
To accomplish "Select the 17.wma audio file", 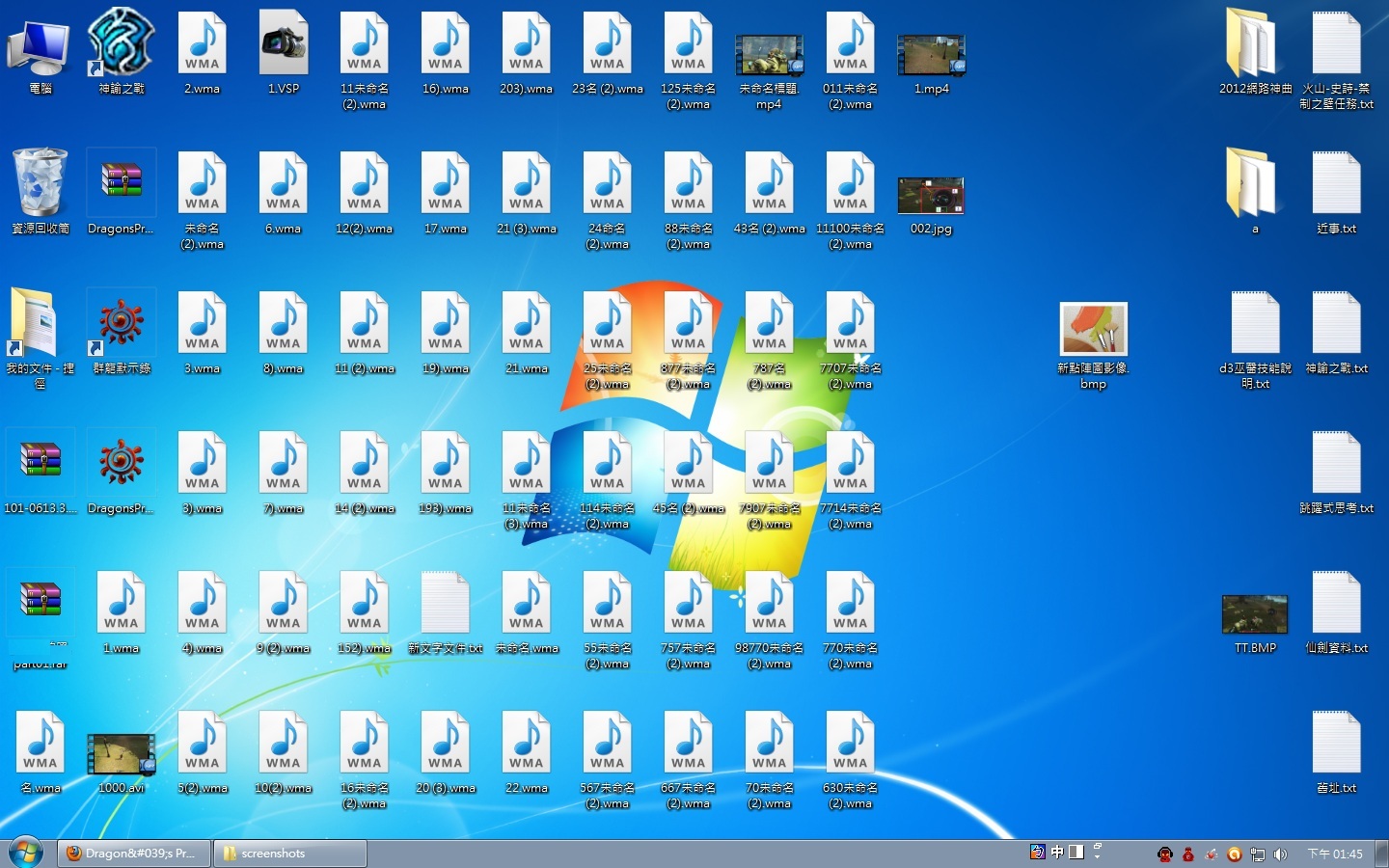I will click(x=446, y=193).
